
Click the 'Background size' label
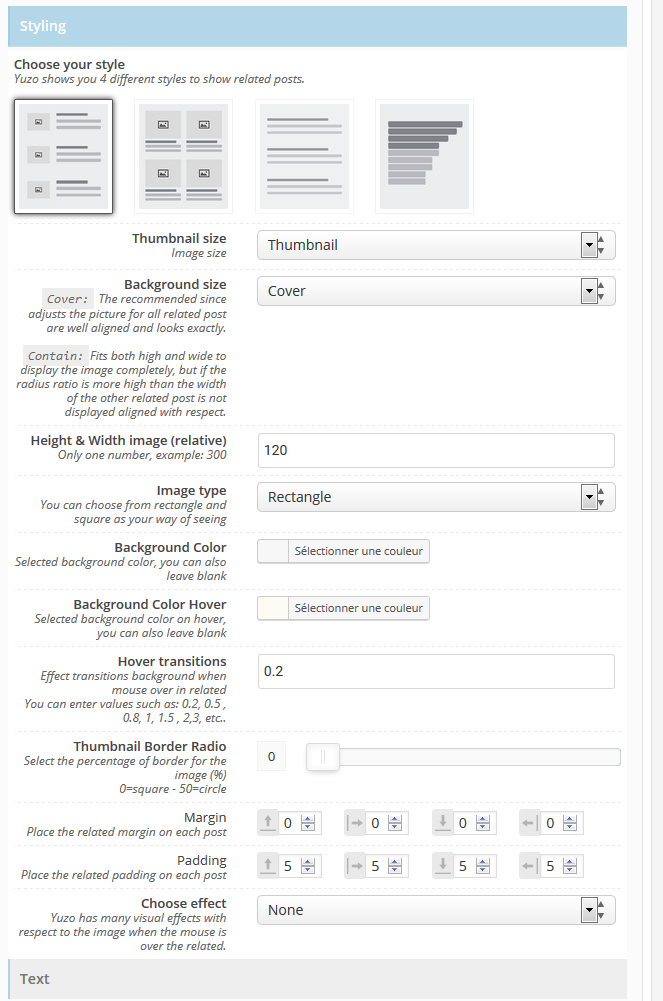click(x=175, y=284)
